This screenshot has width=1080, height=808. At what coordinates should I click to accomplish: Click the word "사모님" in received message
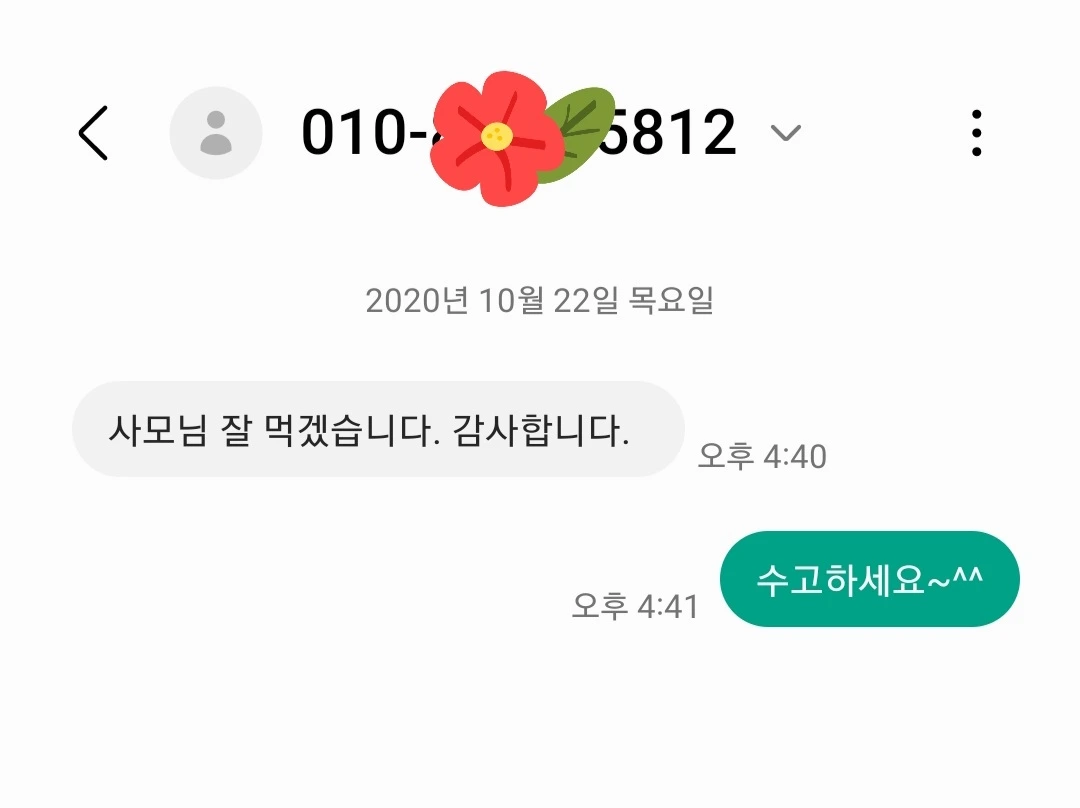158,431
